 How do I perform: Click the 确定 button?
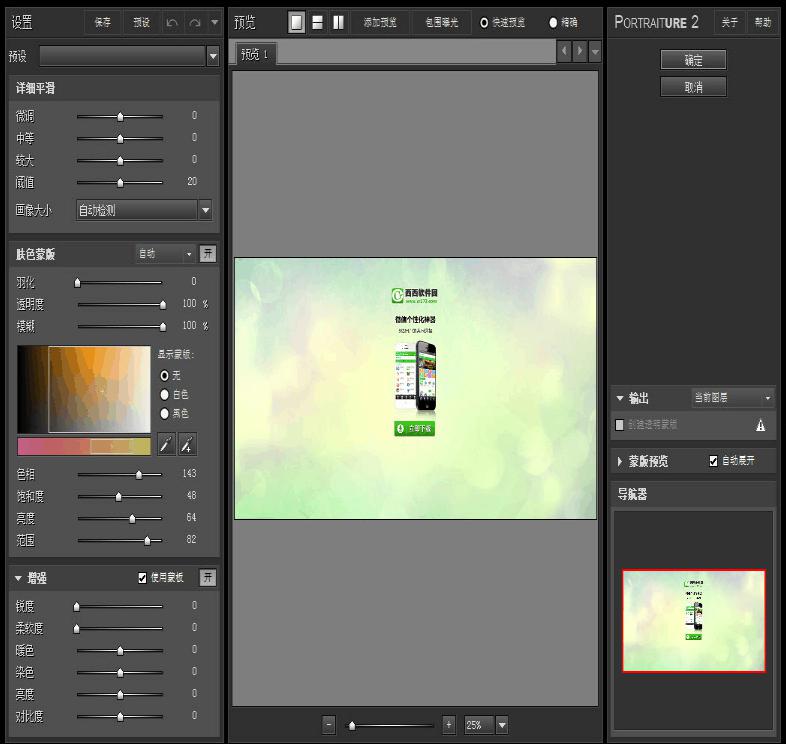coord(693,60)
